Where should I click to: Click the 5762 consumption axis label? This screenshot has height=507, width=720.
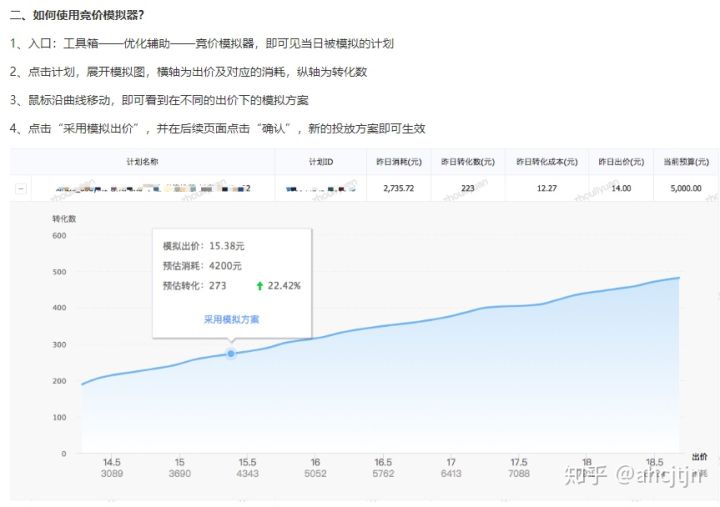pos(383,473)
